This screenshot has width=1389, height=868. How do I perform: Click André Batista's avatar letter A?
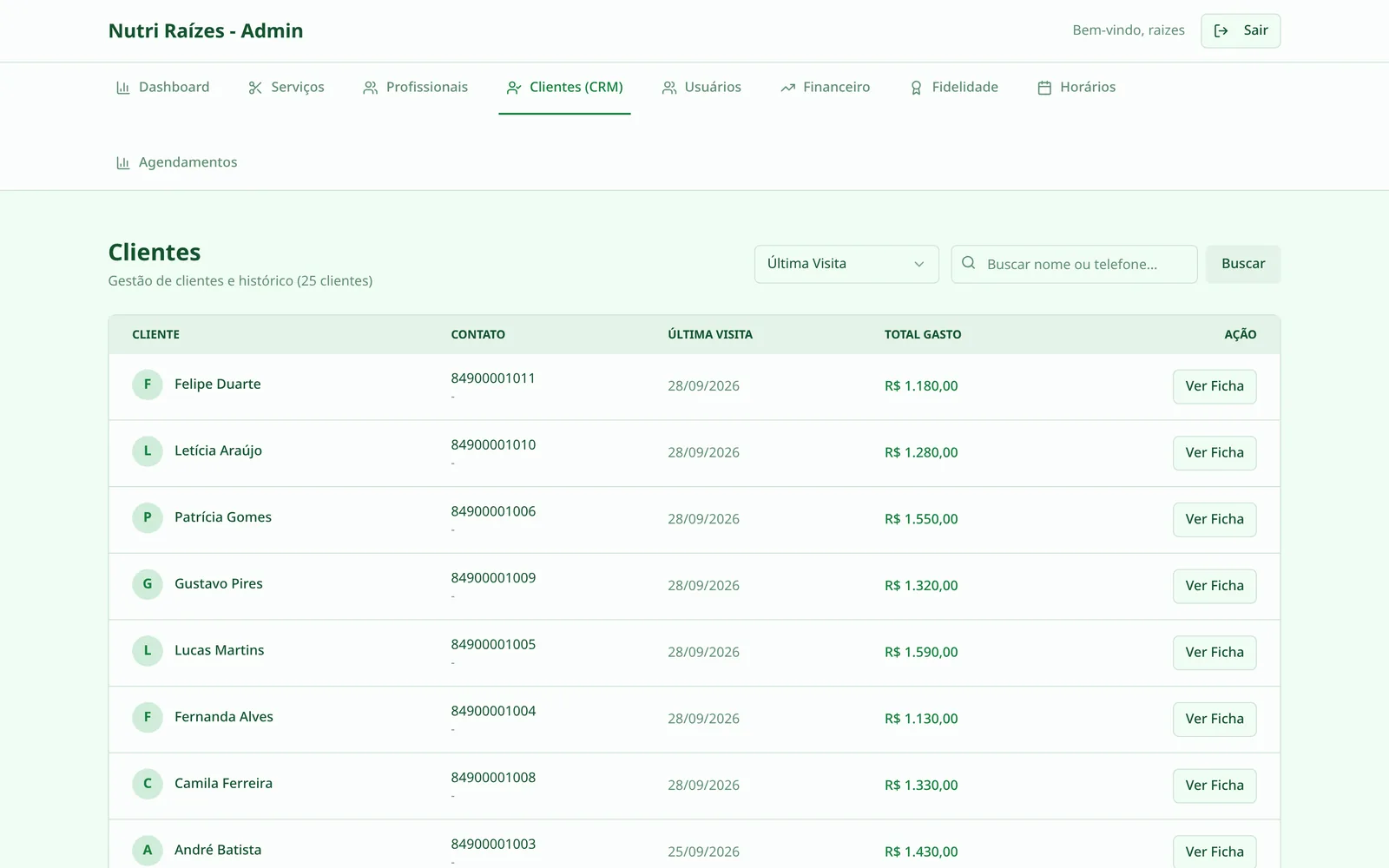148,851
